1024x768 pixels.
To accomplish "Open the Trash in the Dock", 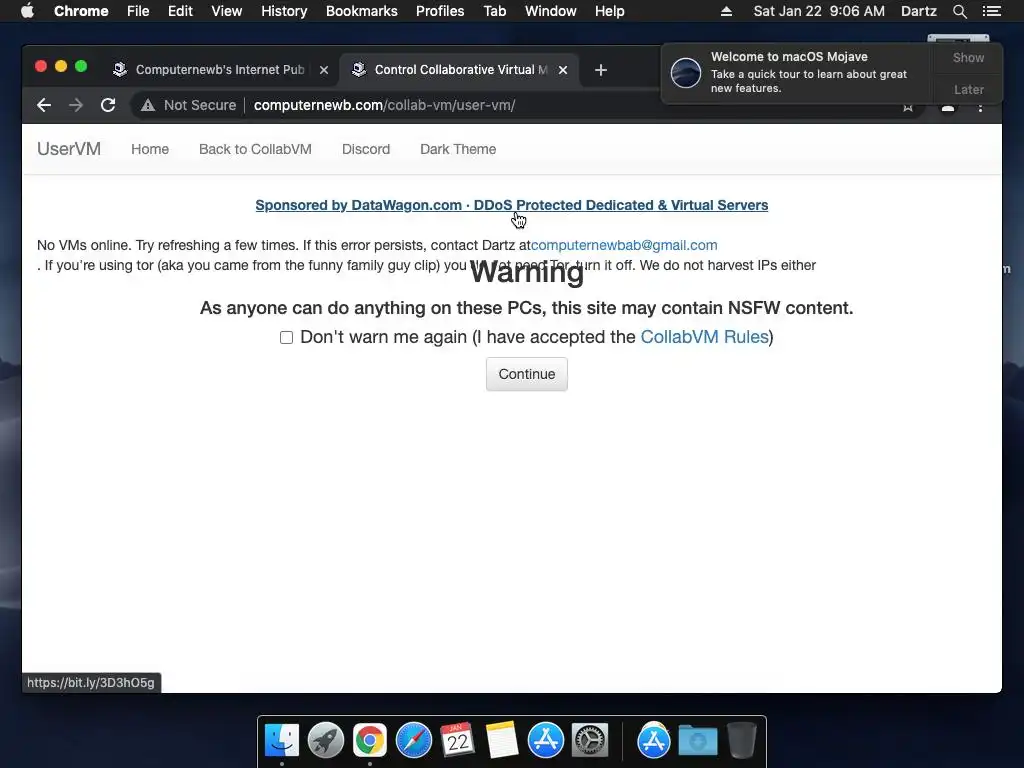I will point(741,741).
